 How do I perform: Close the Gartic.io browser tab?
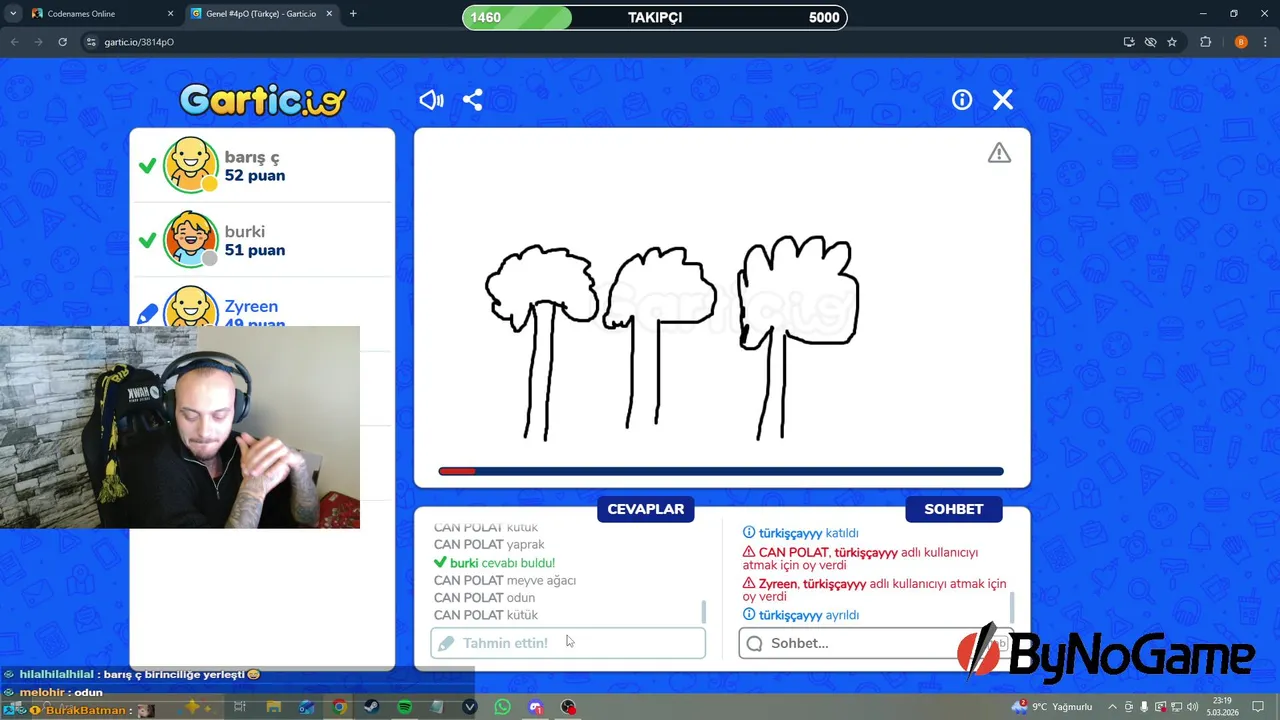[x=331, y=14]
